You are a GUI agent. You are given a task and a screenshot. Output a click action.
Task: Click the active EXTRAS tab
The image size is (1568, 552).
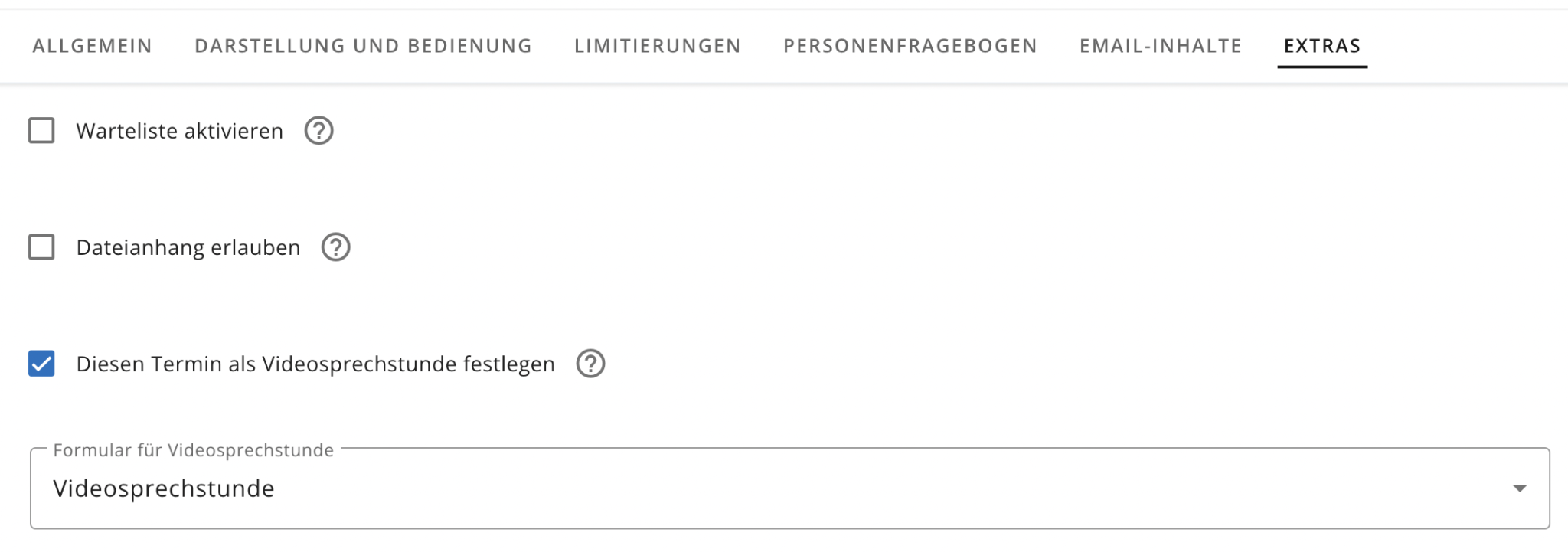tap(1321, 46)
